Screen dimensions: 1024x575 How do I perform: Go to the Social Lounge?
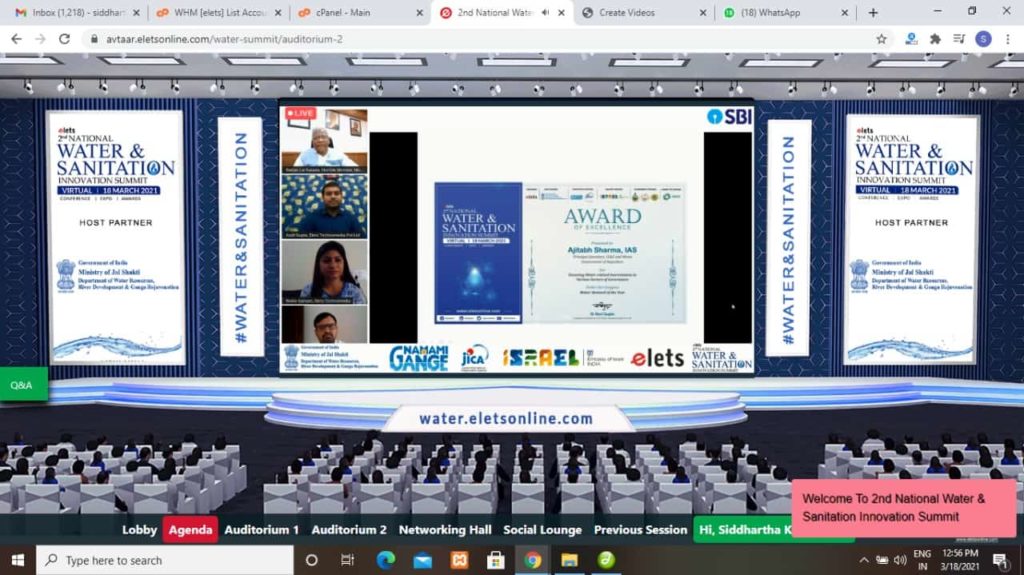tap(542, 530)
